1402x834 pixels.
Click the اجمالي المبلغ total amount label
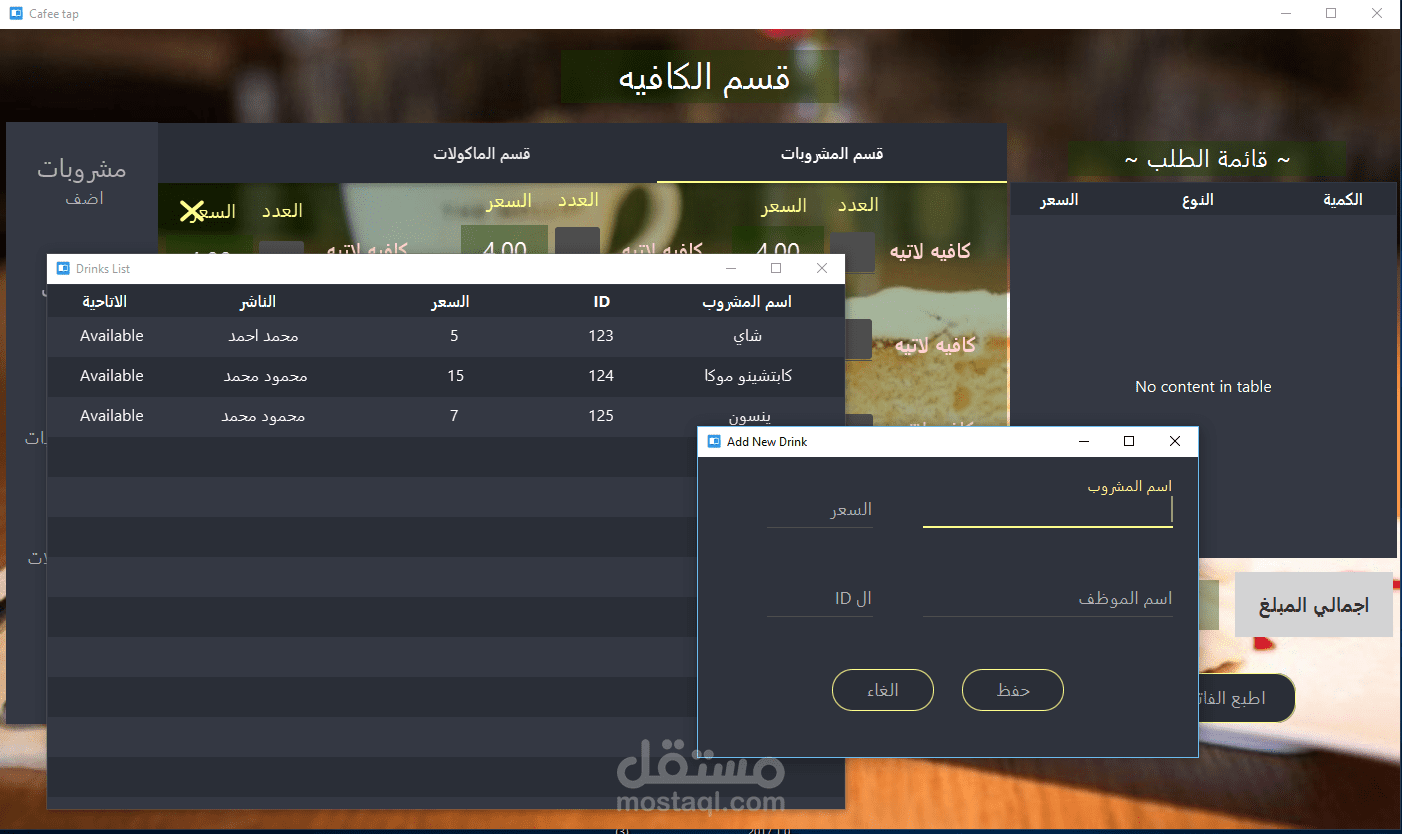pyautogui.click(x=1313, y=604)
